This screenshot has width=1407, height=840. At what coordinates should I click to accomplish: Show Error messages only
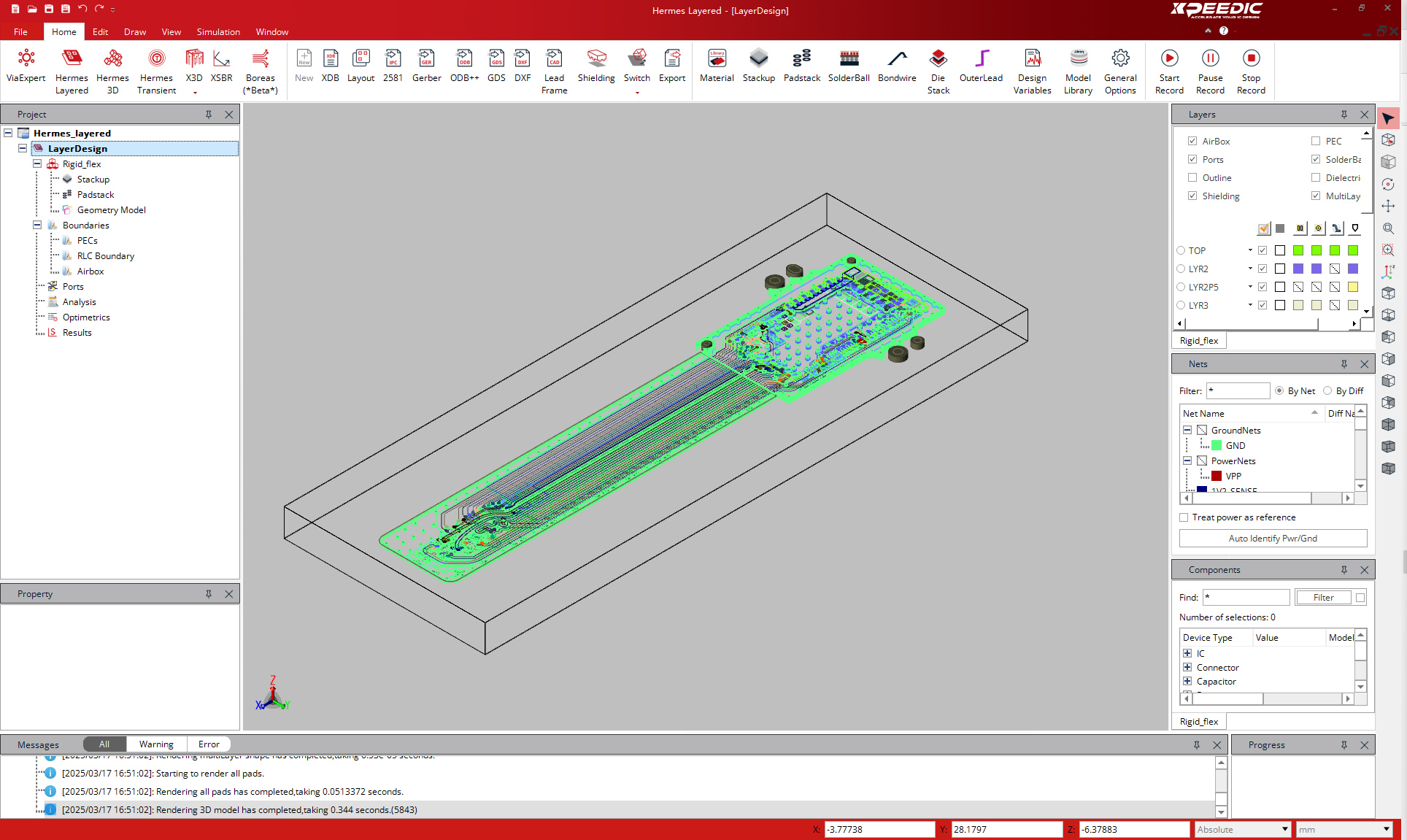[x=209, y=744]
